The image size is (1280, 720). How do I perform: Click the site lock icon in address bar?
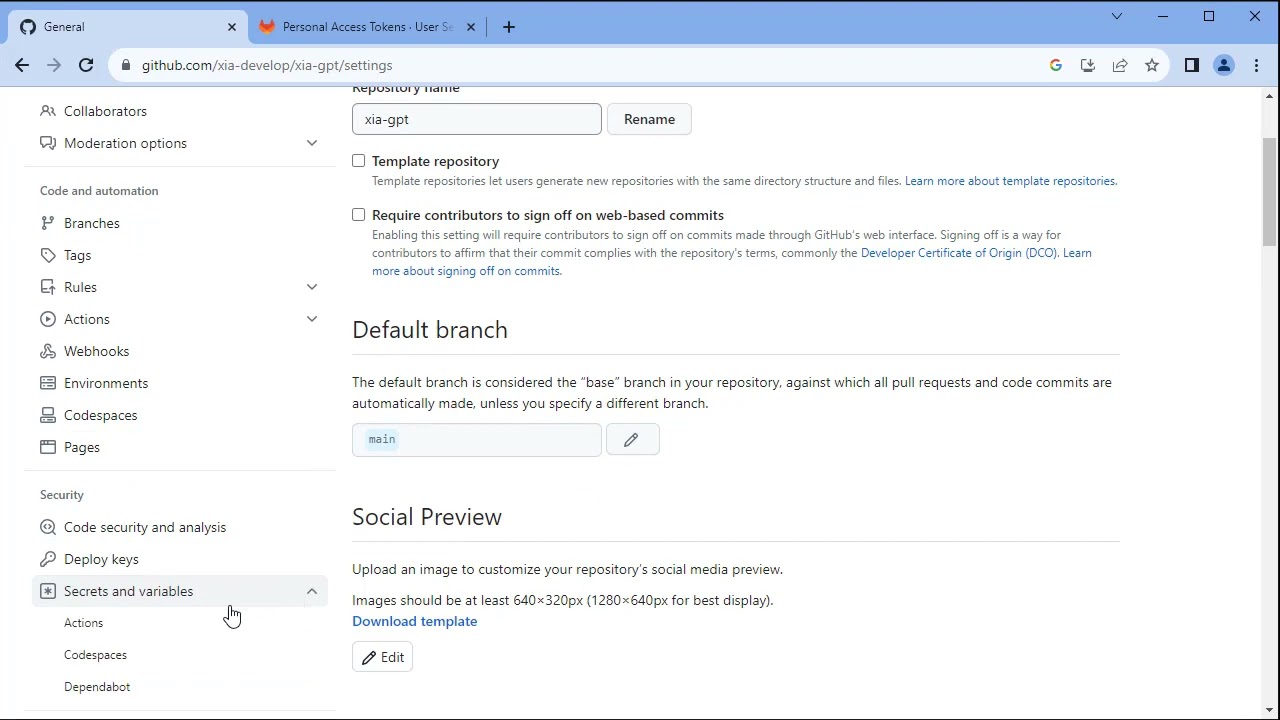[x=125, y=65]
